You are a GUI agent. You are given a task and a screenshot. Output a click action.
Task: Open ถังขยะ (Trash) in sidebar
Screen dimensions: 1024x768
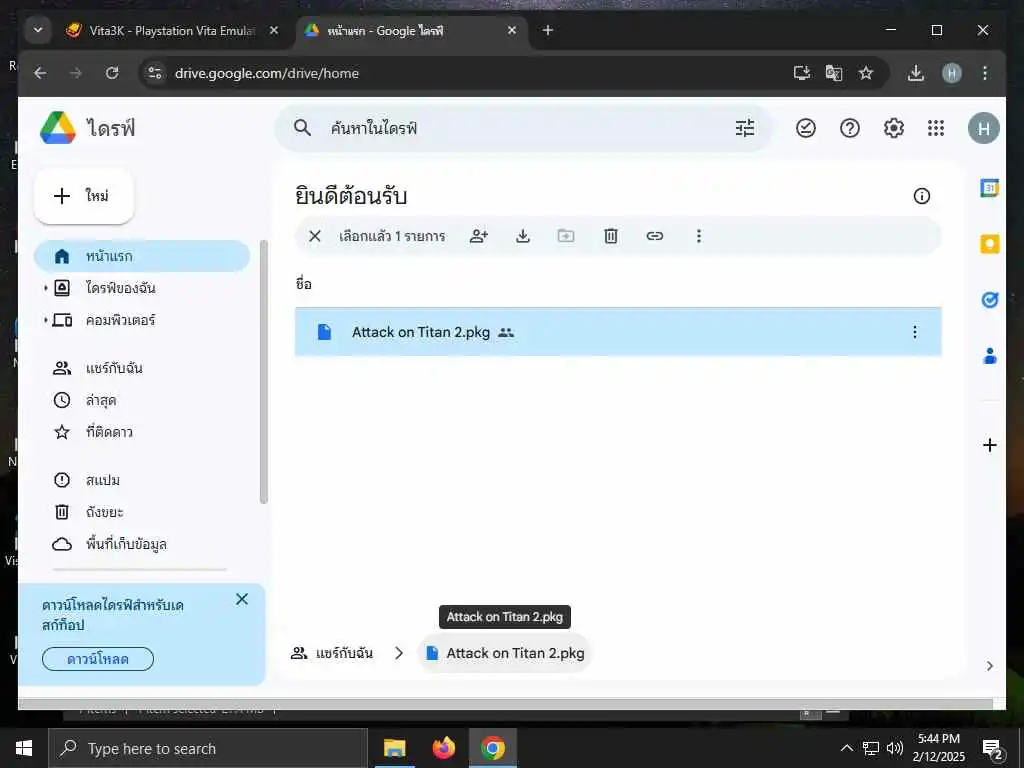[142, 512]
